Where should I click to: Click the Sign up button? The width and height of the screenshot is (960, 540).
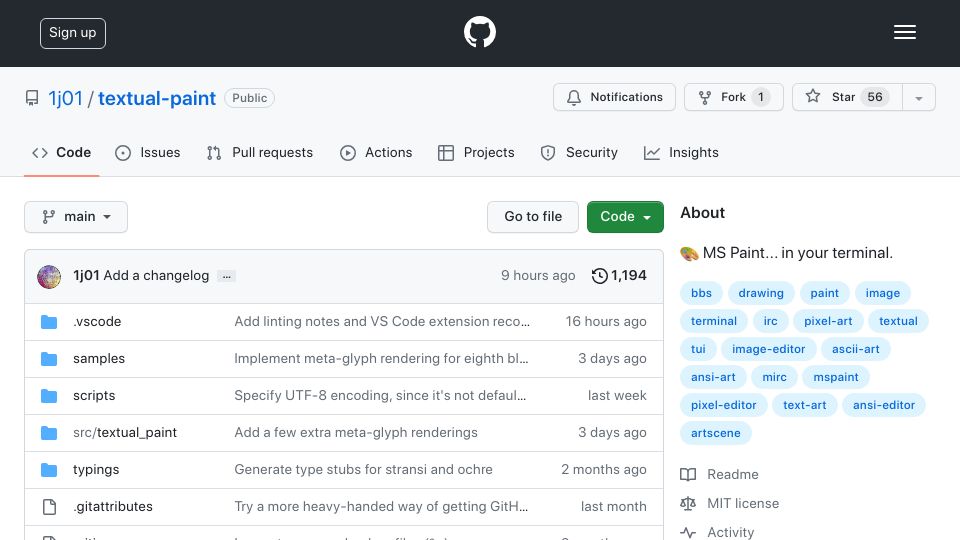(73, 33)
